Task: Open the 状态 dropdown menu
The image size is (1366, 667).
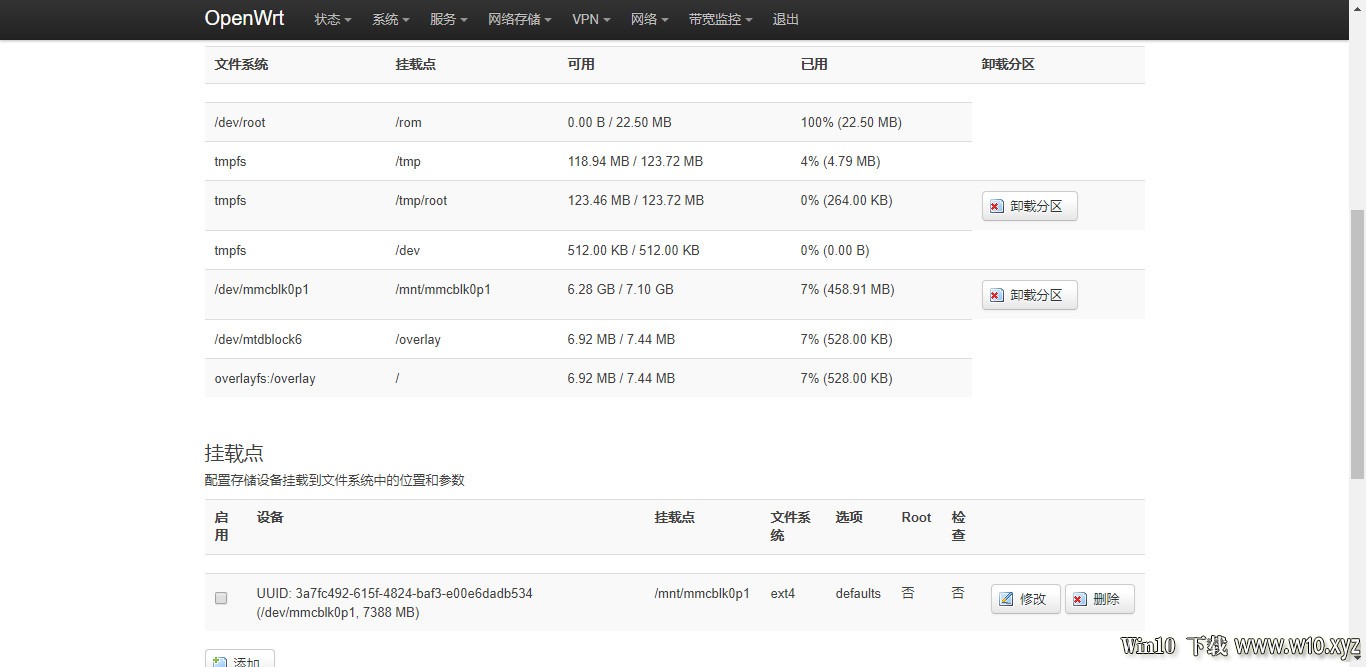Action: coord(333,19)
